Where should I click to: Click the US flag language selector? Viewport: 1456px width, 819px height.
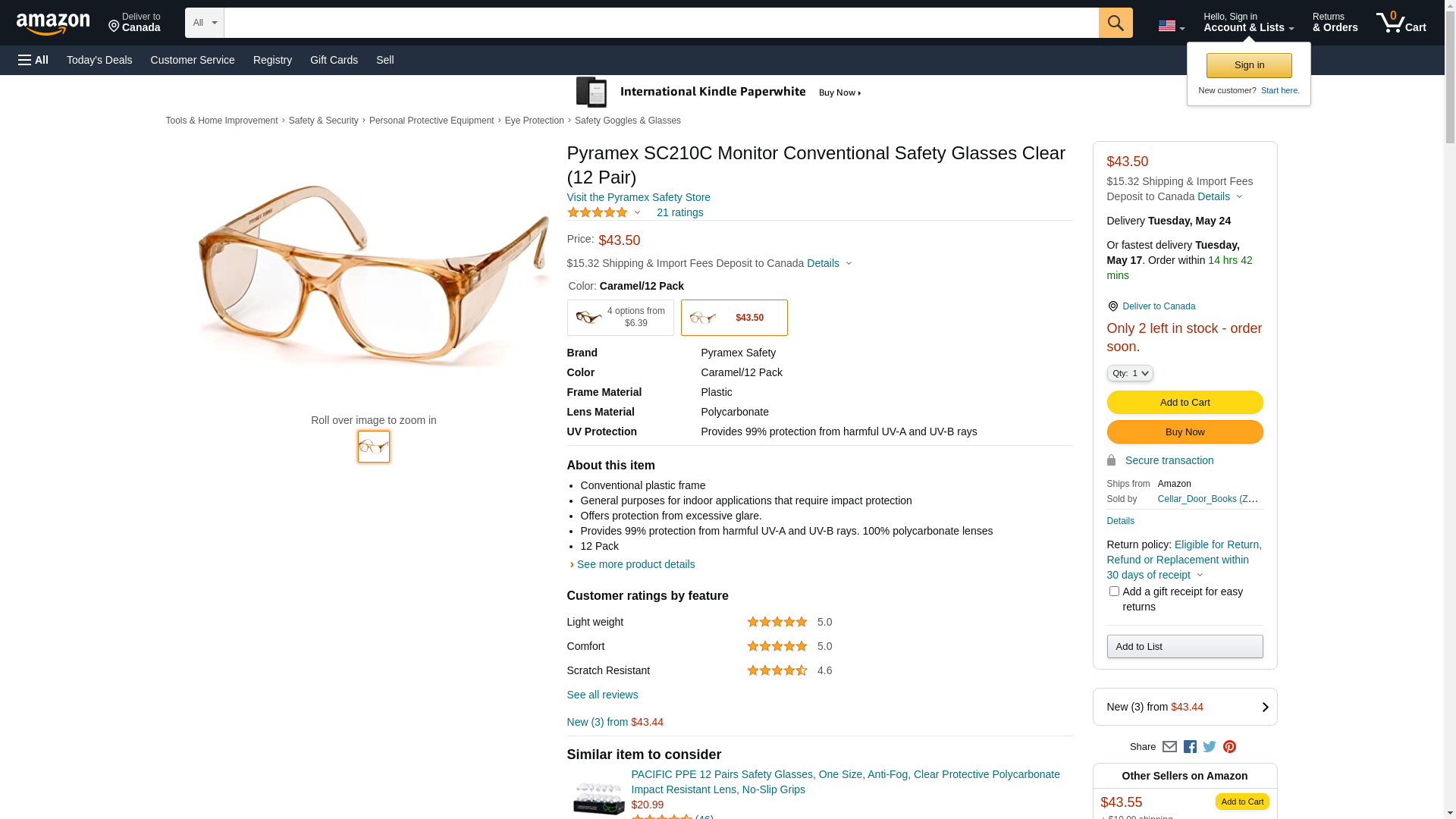point(1172,27)
